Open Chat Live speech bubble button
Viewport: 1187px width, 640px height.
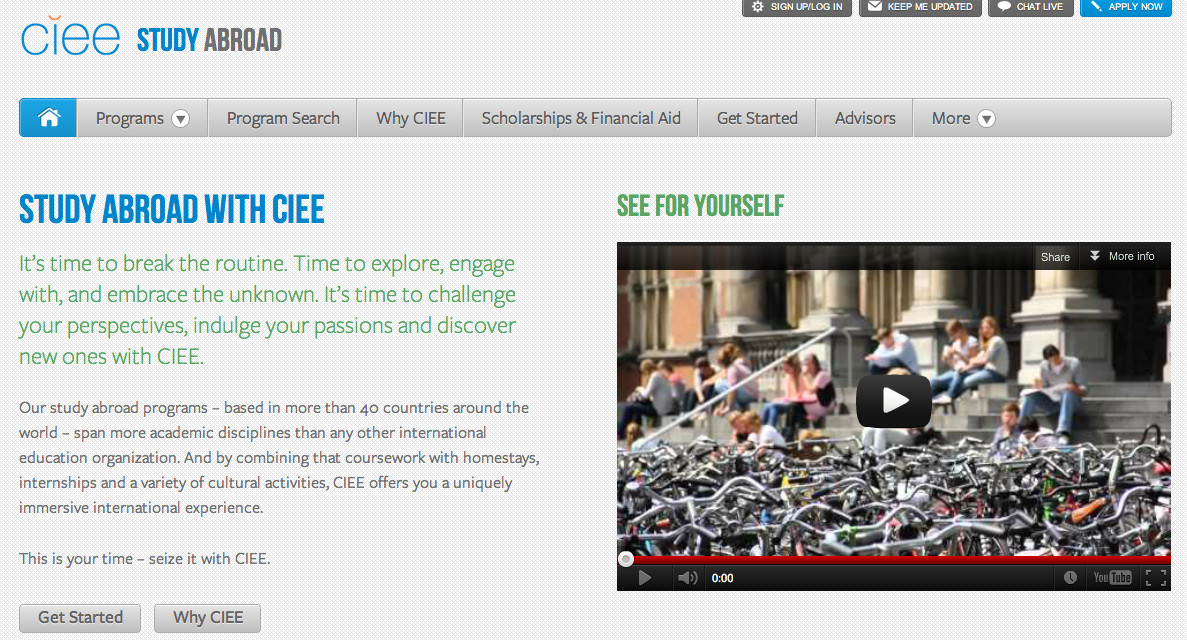(1030, 7)
